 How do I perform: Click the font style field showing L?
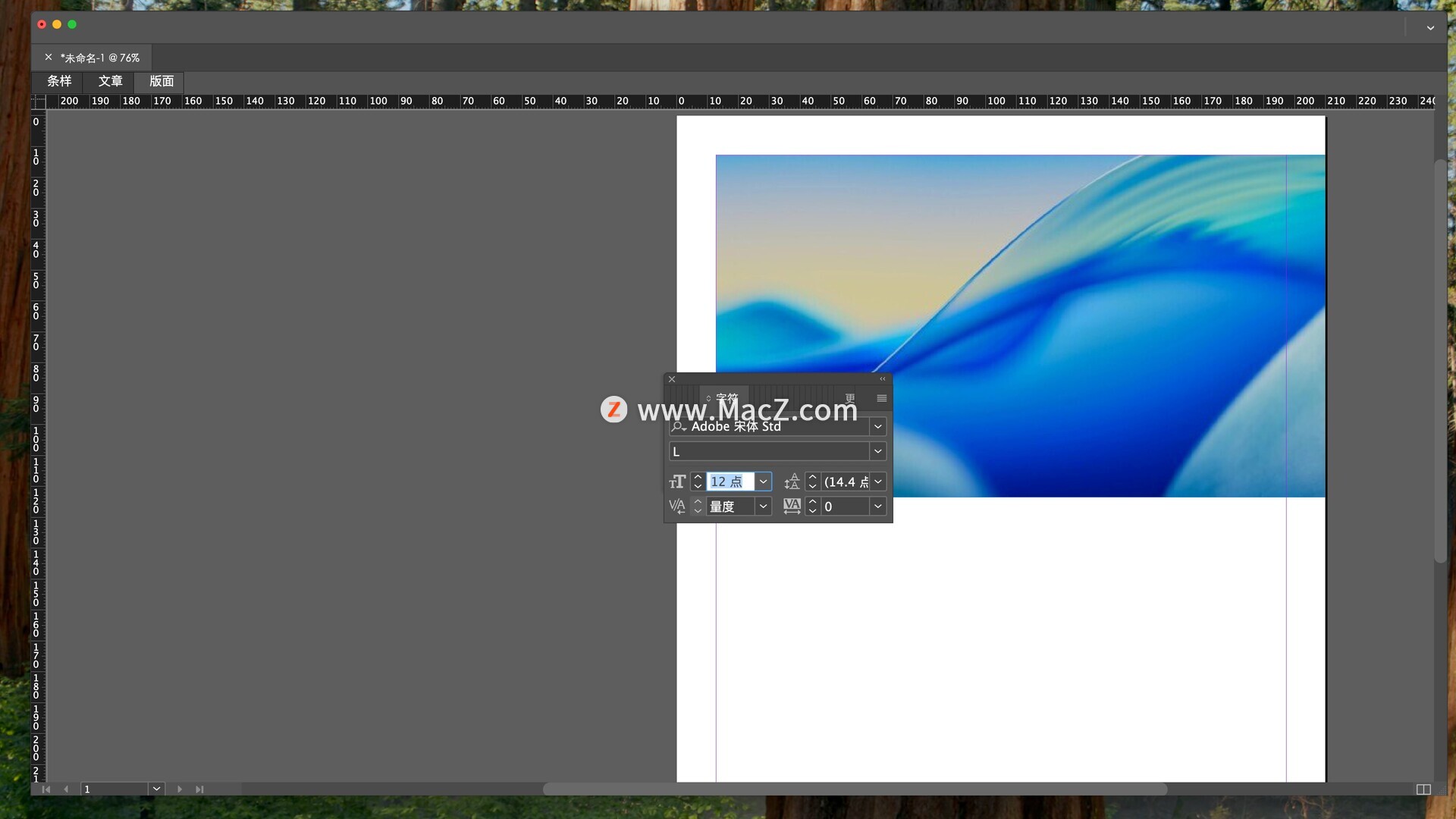click(769, 451)
